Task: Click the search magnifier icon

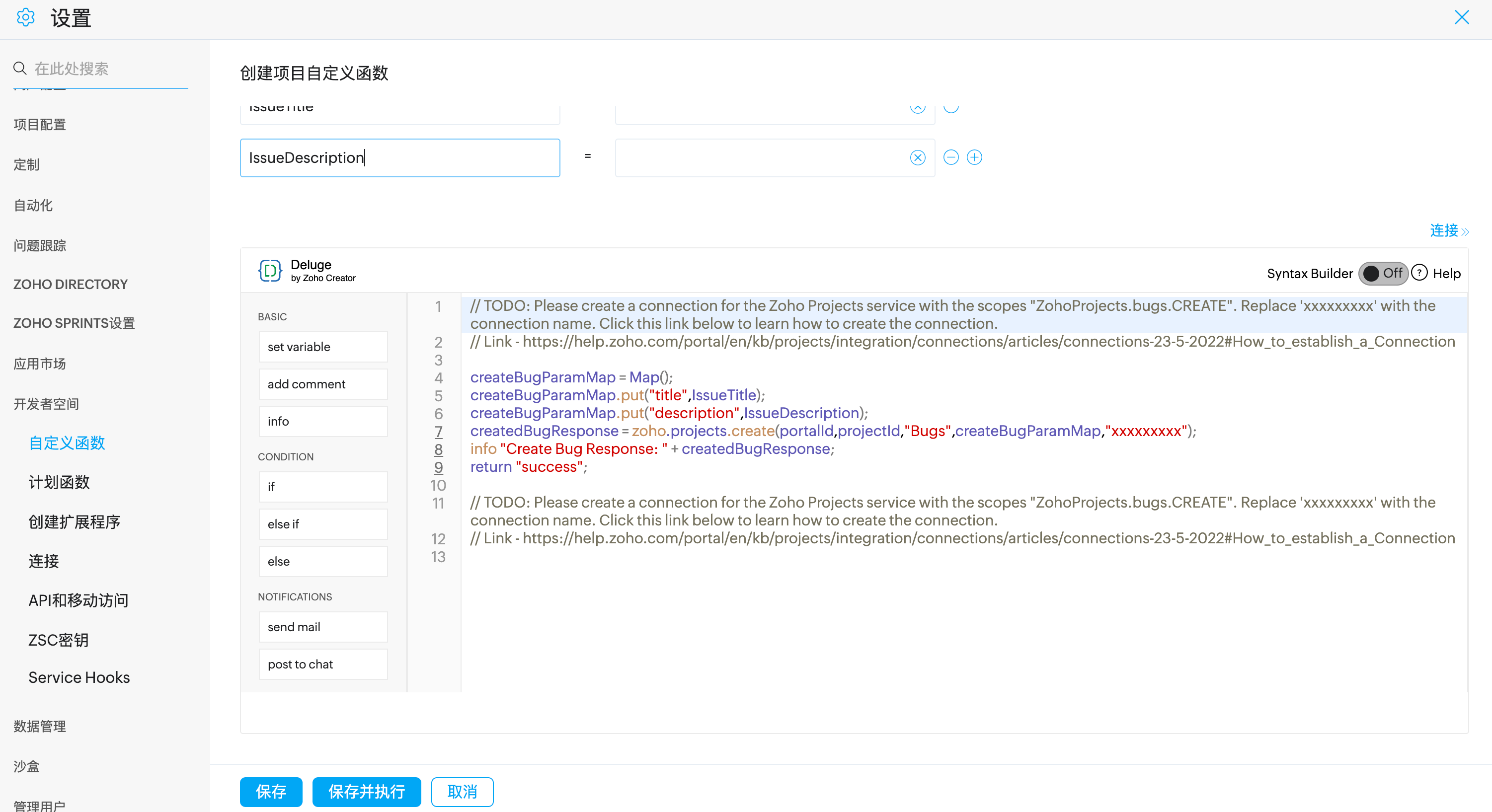Action: pos(20,69)
